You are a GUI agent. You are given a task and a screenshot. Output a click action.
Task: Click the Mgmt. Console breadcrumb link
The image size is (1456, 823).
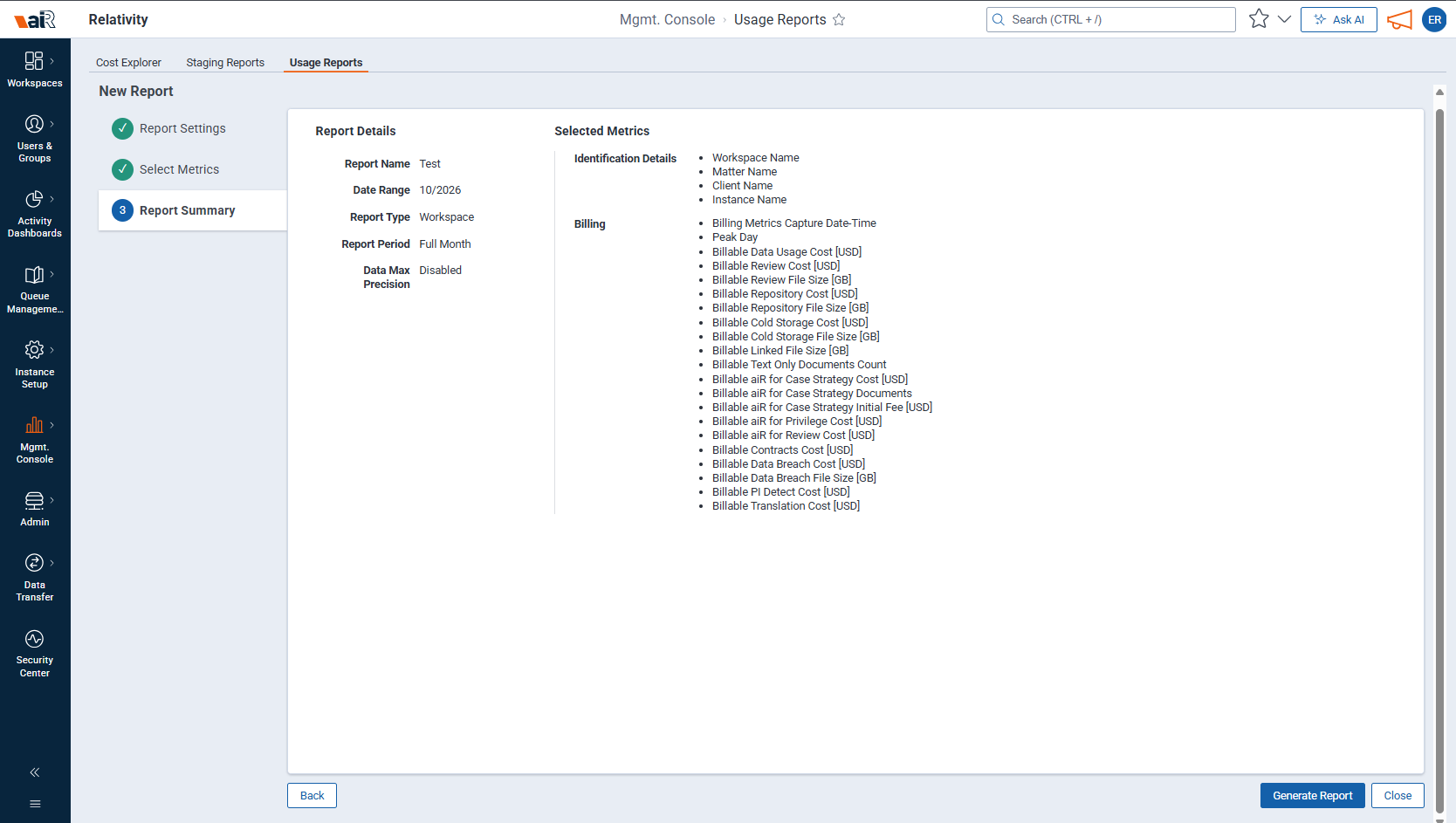(x=667, y=19)
